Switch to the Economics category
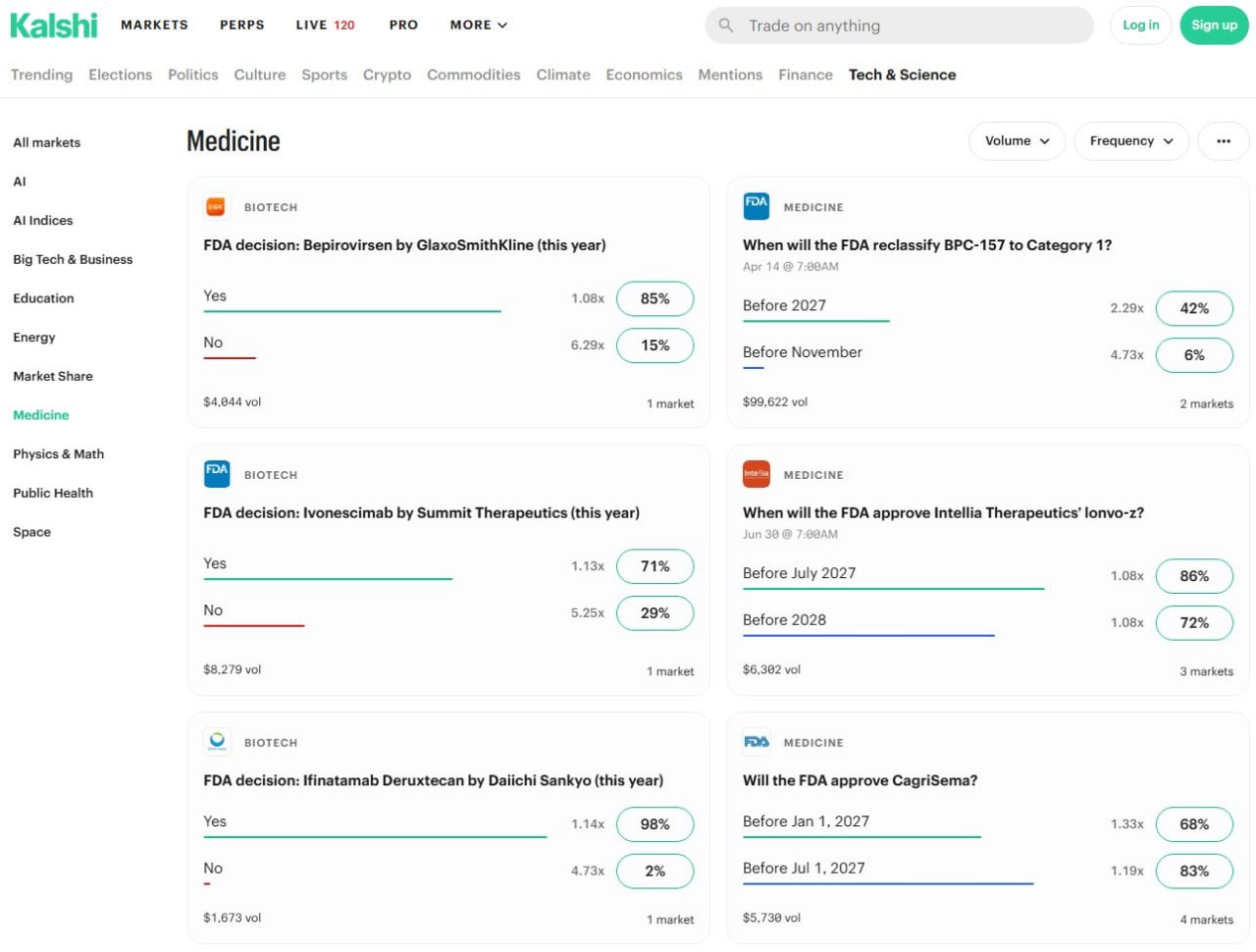 (x=644, y=75)
